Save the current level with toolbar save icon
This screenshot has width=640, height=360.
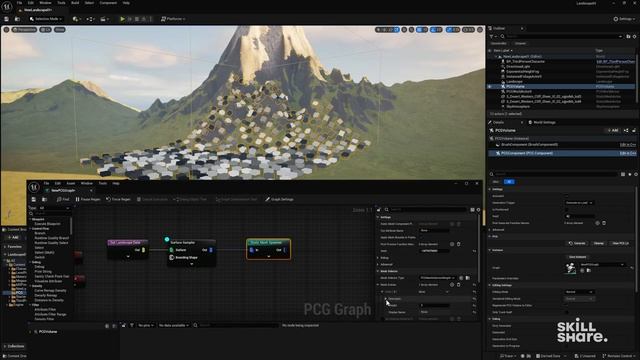coord(7,19)
